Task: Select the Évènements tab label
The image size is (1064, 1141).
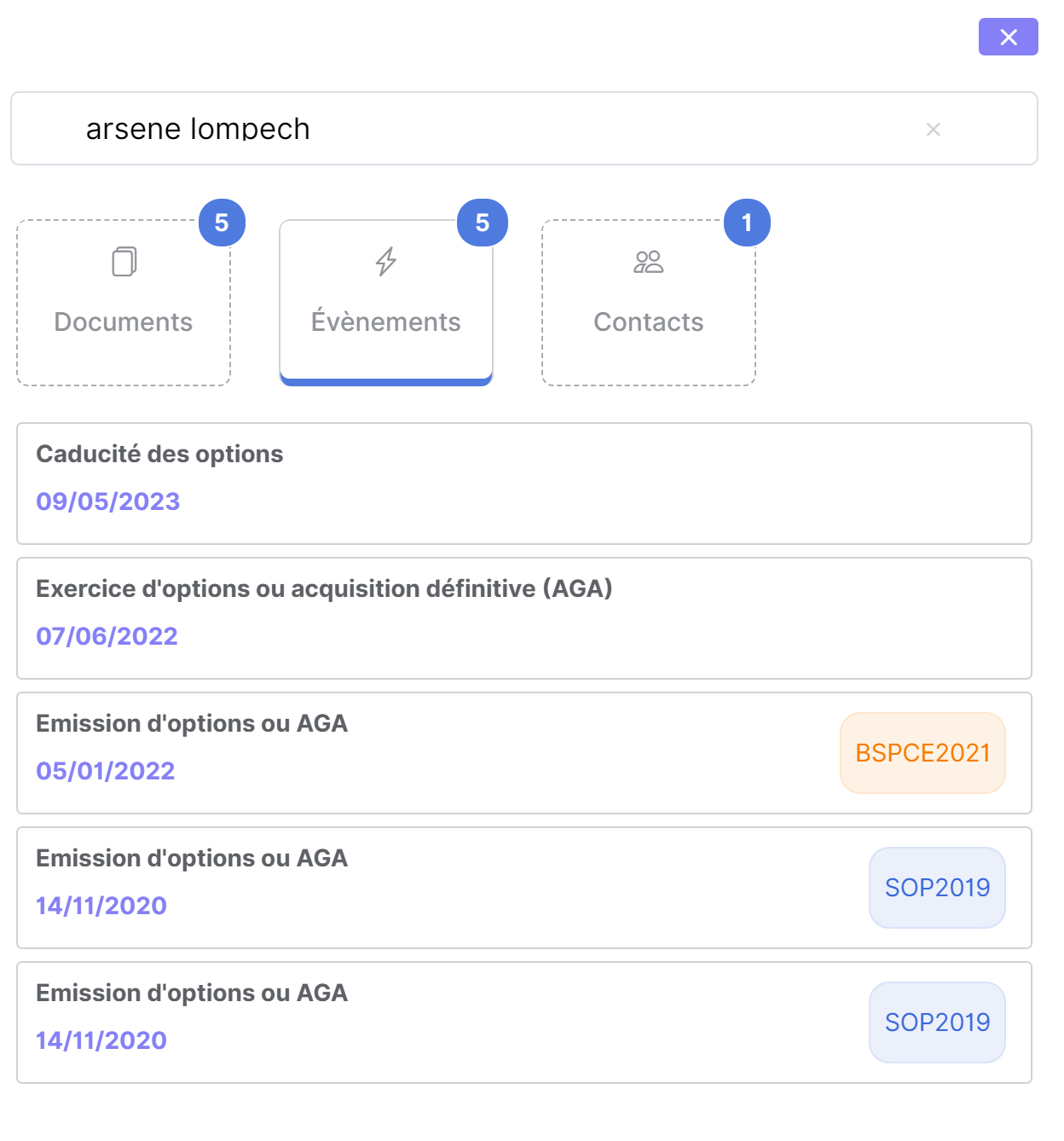Action: click(x=386, y=322)
